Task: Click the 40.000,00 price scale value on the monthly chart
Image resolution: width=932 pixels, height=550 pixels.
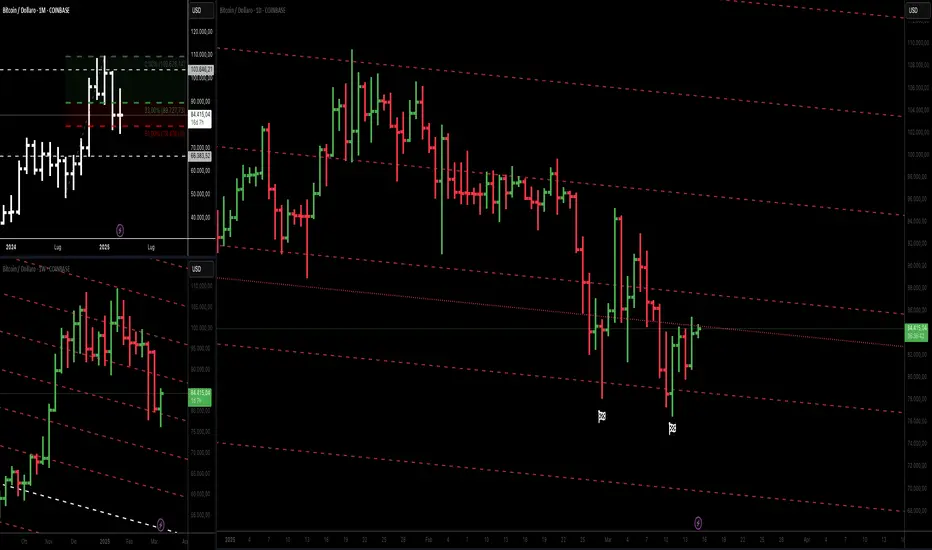Action: click(x=200, y=218)
